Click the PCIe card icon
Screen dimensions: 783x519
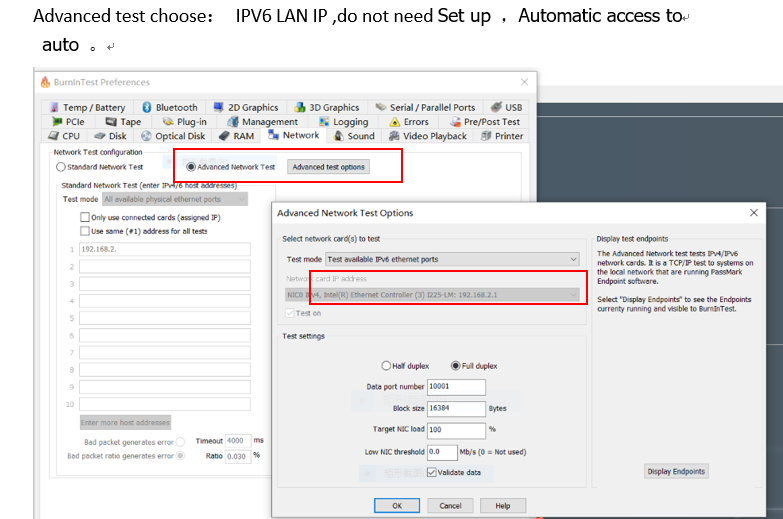pos(57,121)
